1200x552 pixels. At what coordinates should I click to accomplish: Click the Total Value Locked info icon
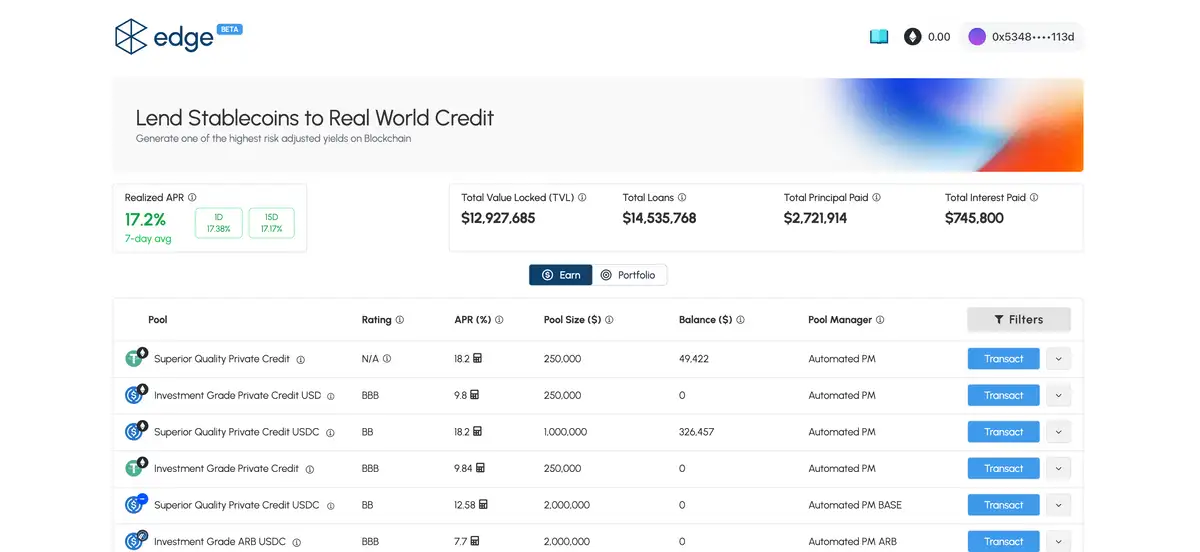click(x=582, y=198)
